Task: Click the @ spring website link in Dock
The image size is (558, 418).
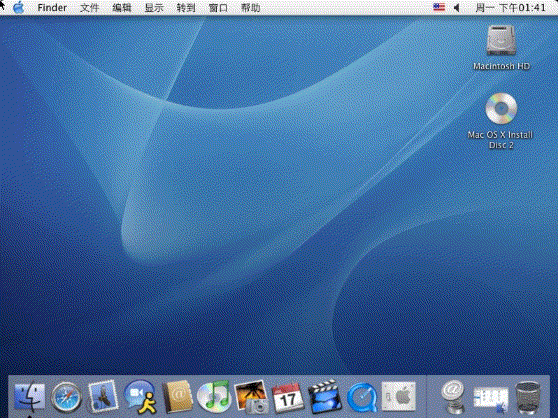Action: click(x=453, y=397)
